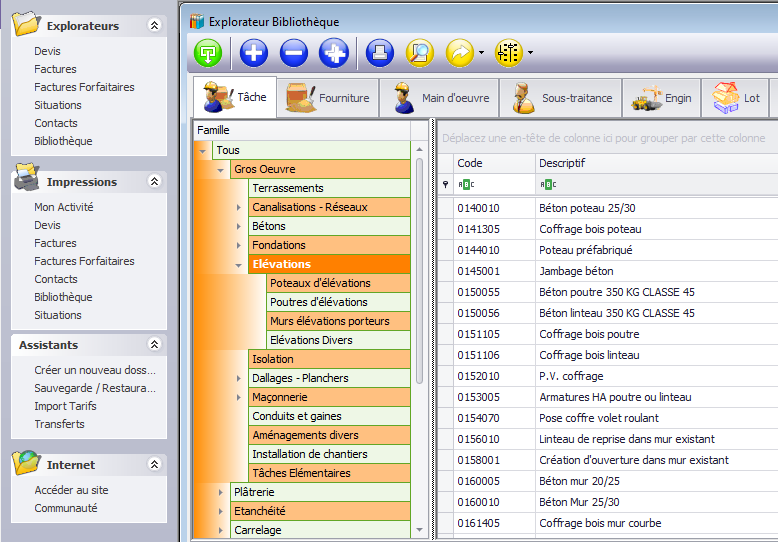The height and width of the screenshot is (542, 778).
Task: Open dropdown arrow beside yellow sliders icon
Action: coord(530,53)
